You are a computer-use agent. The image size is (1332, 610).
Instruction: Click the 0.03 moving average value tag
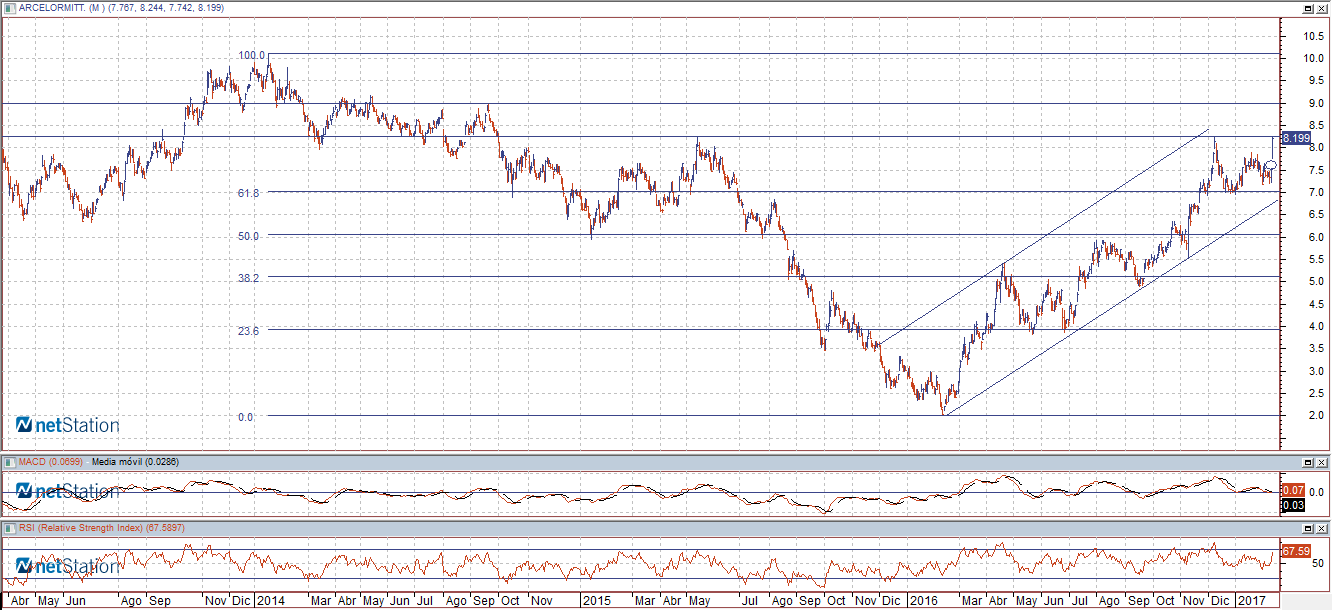click(1292, 504)
